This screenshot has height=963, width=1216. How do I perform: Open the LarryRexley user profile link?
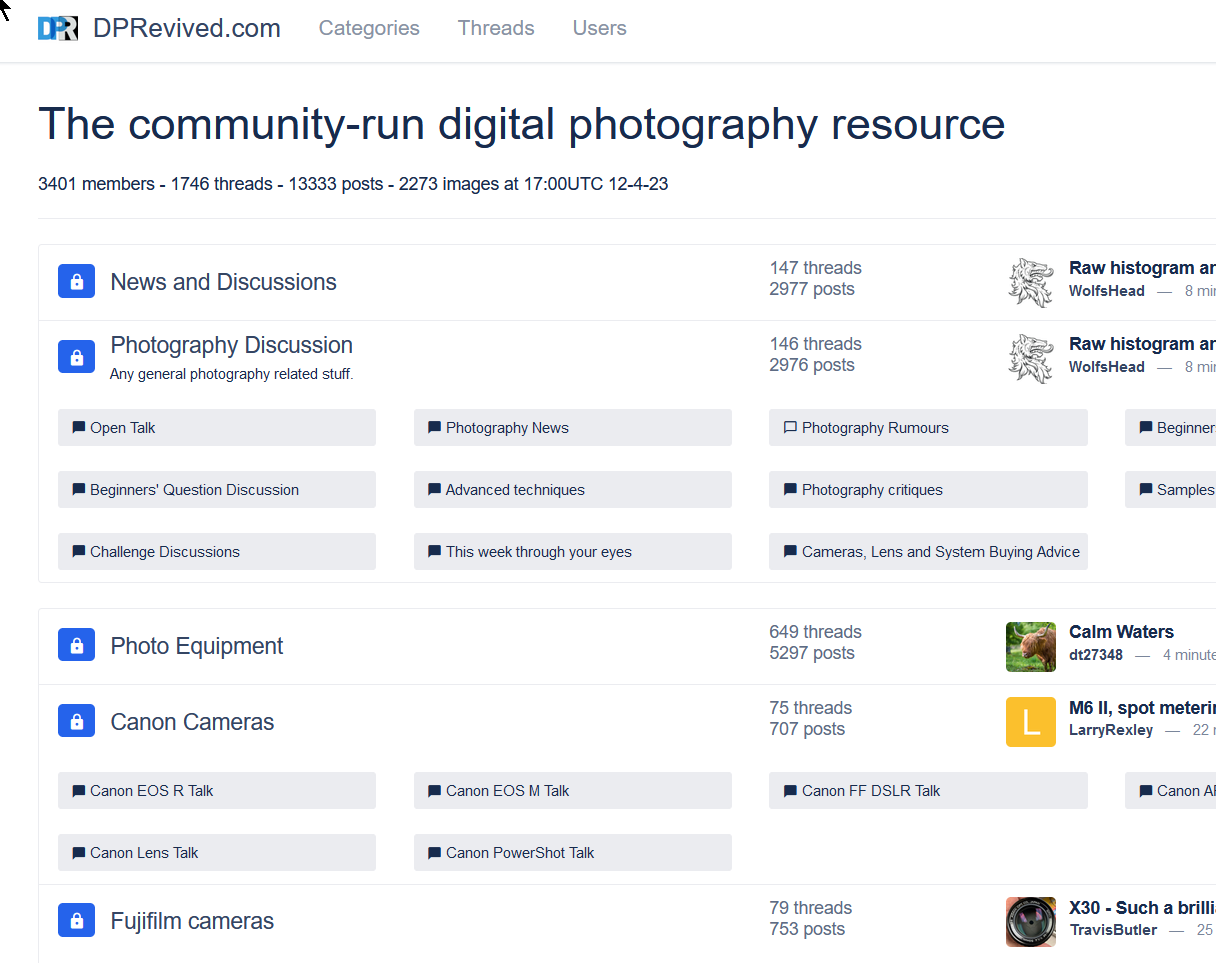[x=1111, y=730]
